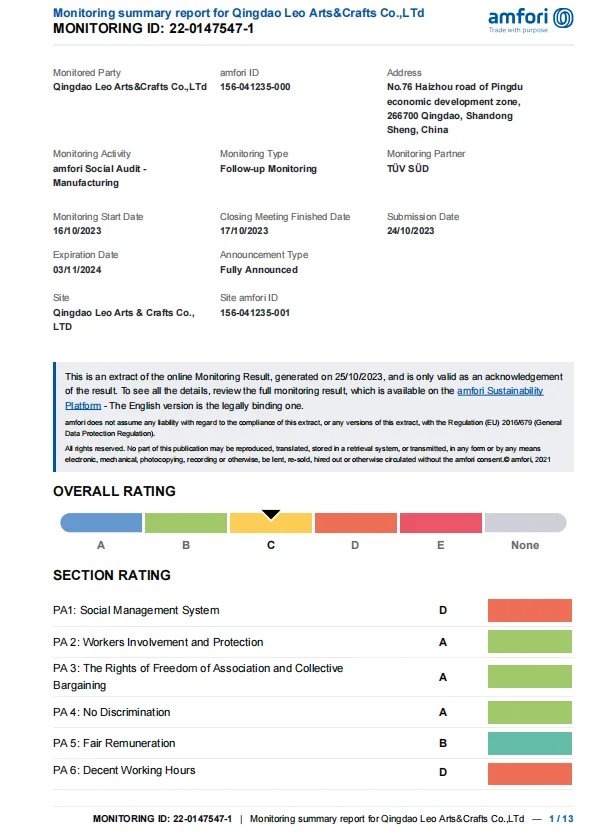Click the Monitoring Activity amfori Social Audit value
The height and width of the screenshot is (836, 607).
100,175
